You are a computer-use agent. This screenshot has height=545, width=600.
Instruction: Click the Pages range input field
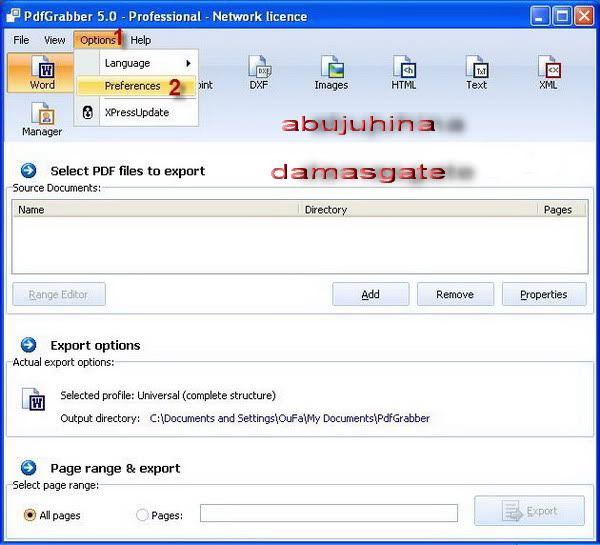(x=329, y=513)
